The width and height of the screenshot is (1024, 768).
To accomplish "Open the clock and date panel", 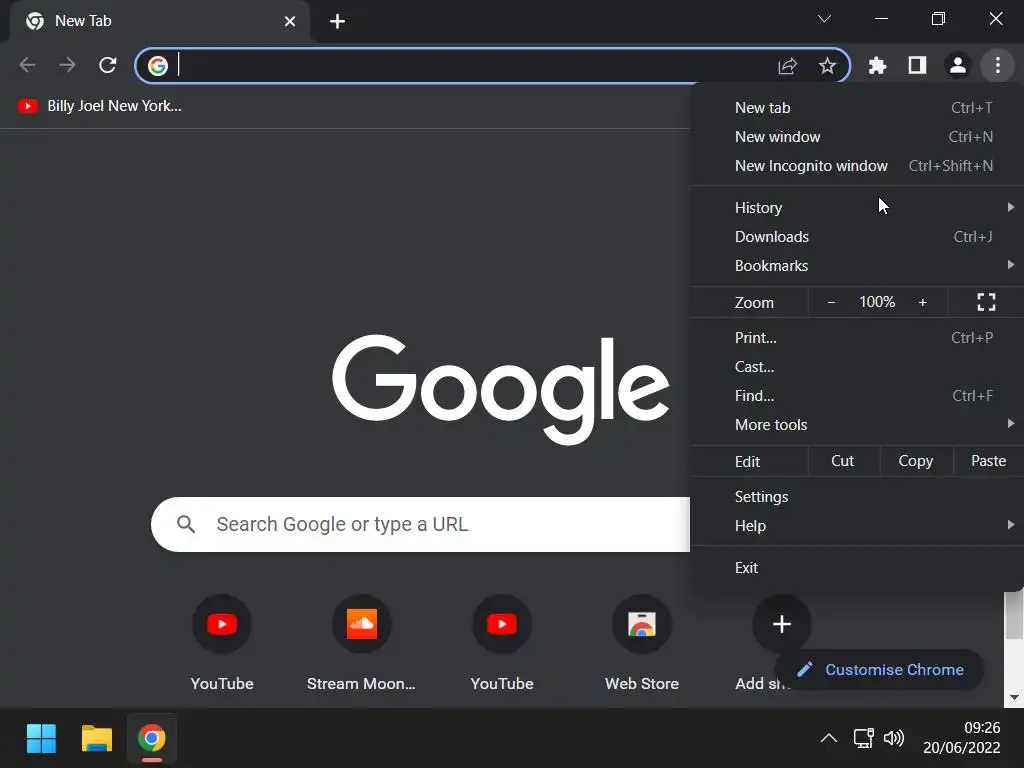I will click(962, 738).
